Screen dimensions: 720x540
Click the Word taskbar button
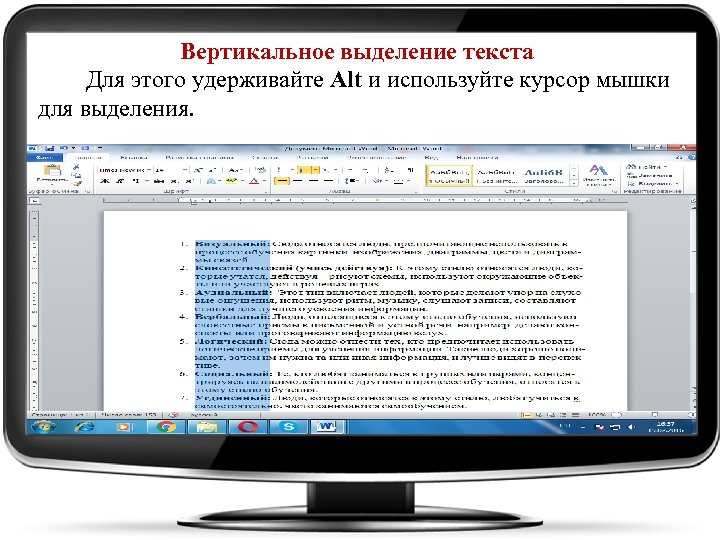pyautogui.click(x=326, y=427)
